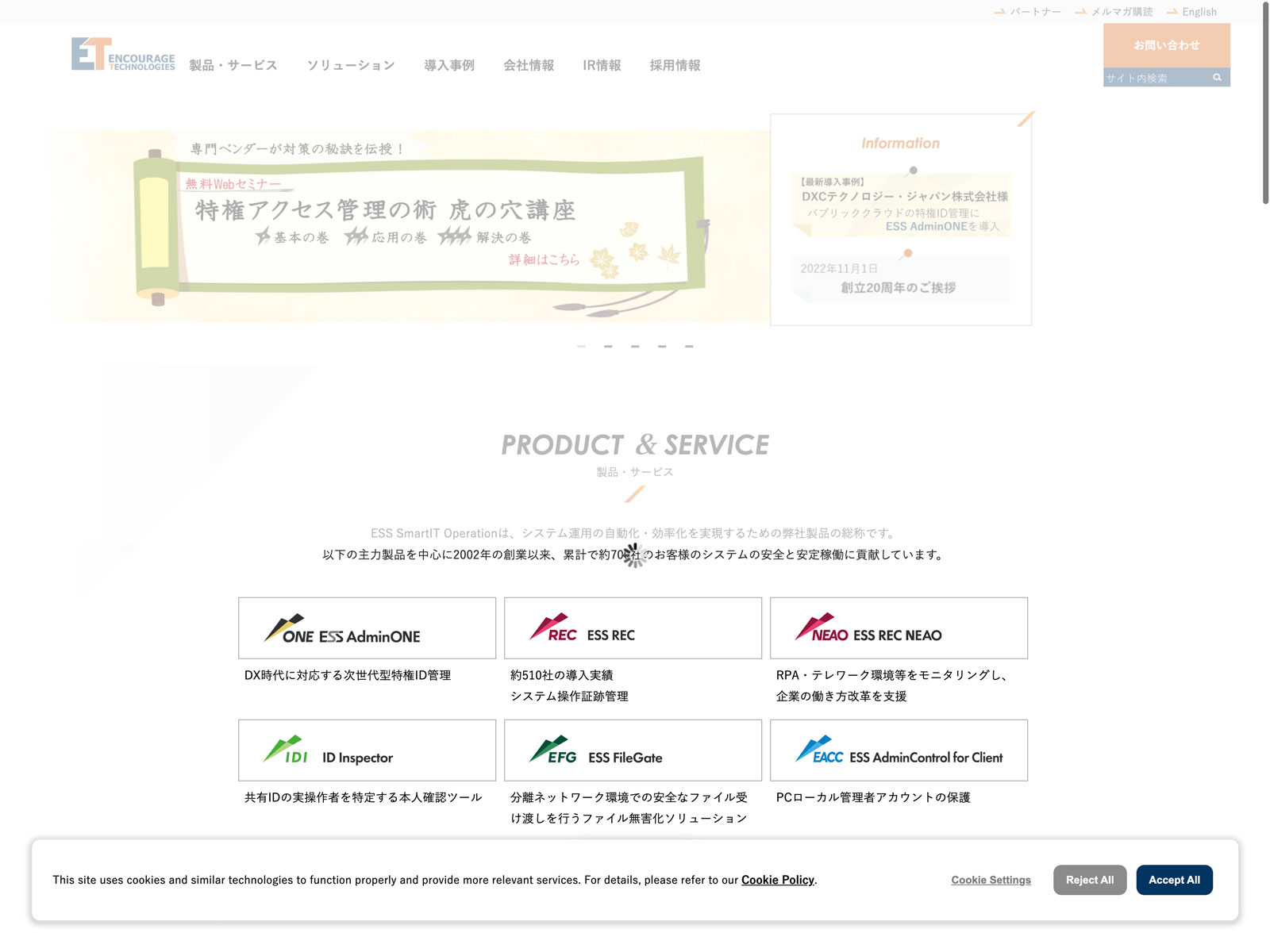Image resolution: width=1270 pixels, height=952 pixels.
Task: Click the Encourage Technologies logo
Action: pos(123,55)
